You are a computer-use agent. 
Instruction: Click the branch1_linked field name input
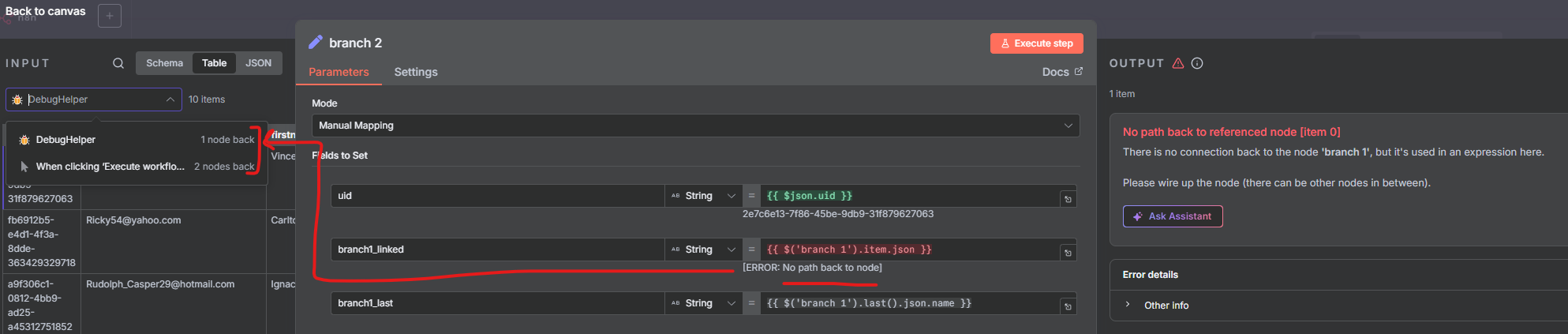[x=497, y=250]
